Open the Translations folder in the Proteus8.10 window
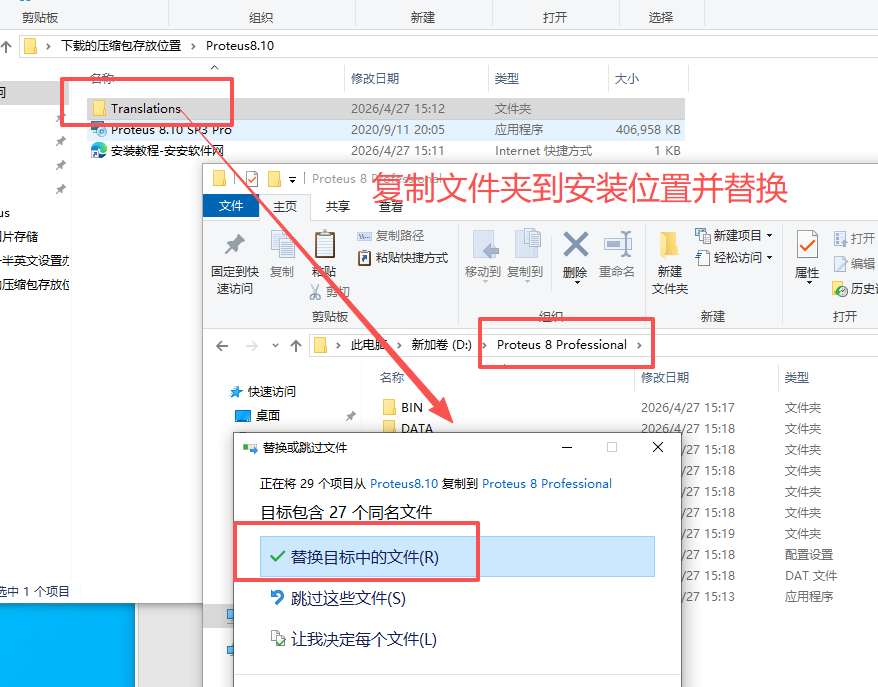Viewport: 878px width, 687px height. (145, 108)
